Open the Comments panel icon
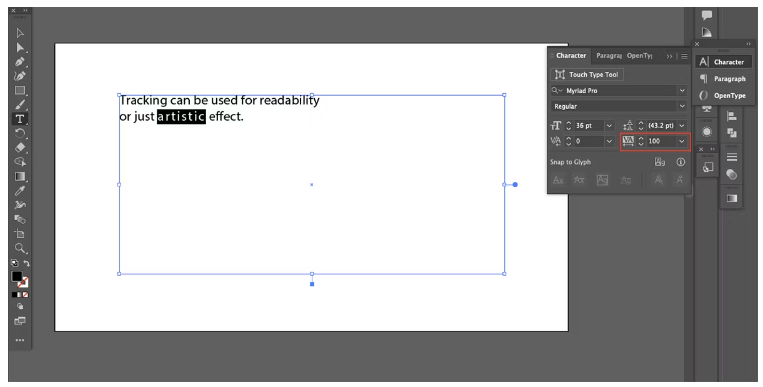The width and height of the screenshot is (763, 387). 707,15
